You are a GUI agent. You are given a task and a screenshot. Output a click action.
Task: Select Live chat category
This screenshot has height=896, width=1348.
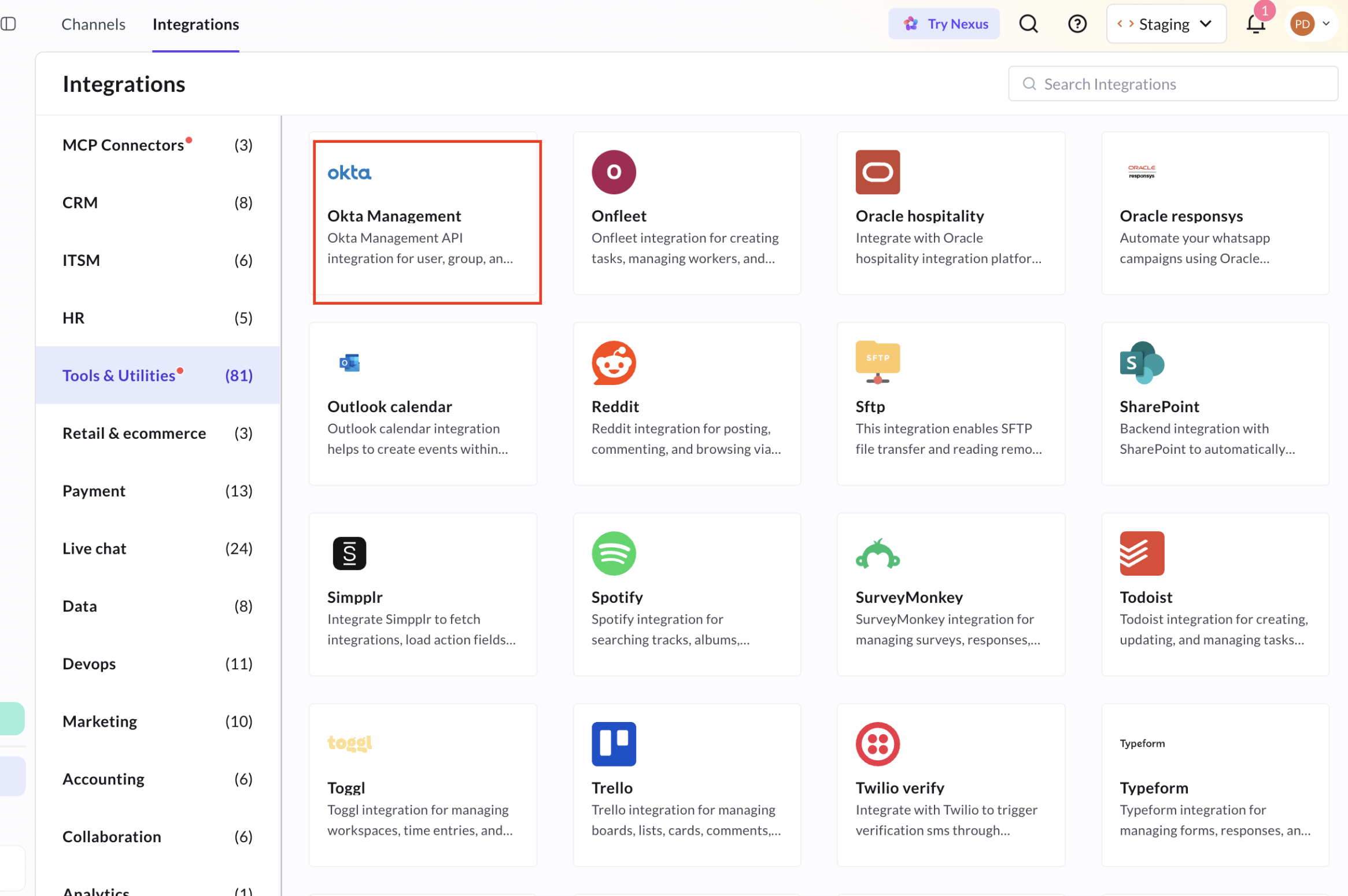(158, 549)
